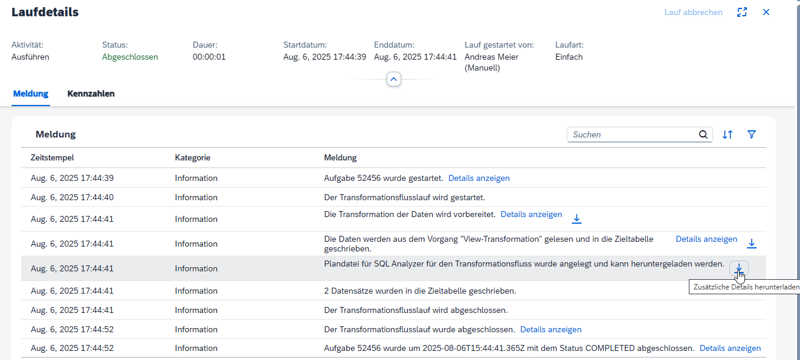Click the sort messages icon

click(x=728, y=135)
